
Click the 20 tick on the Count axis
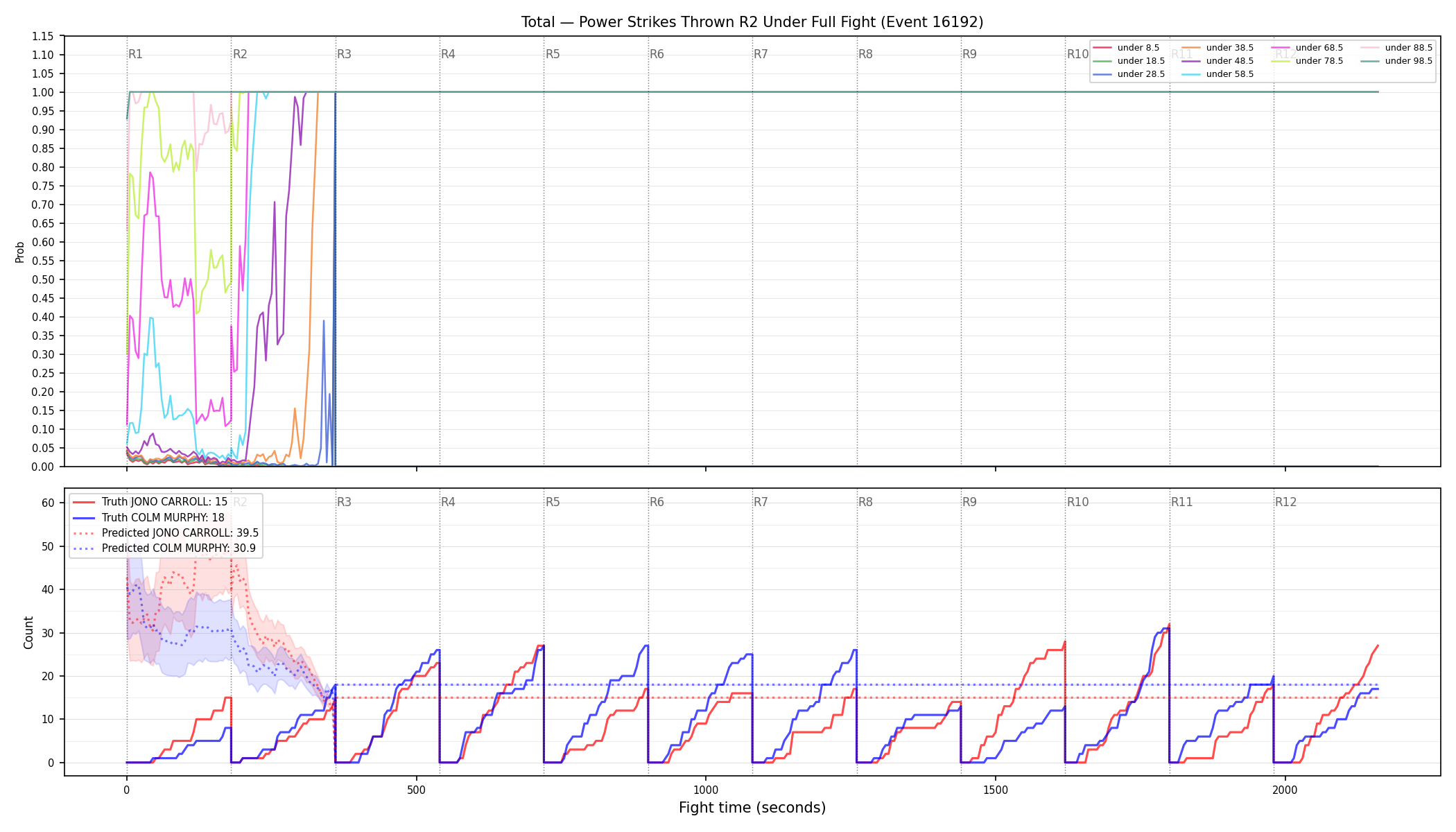pos(48,676)
